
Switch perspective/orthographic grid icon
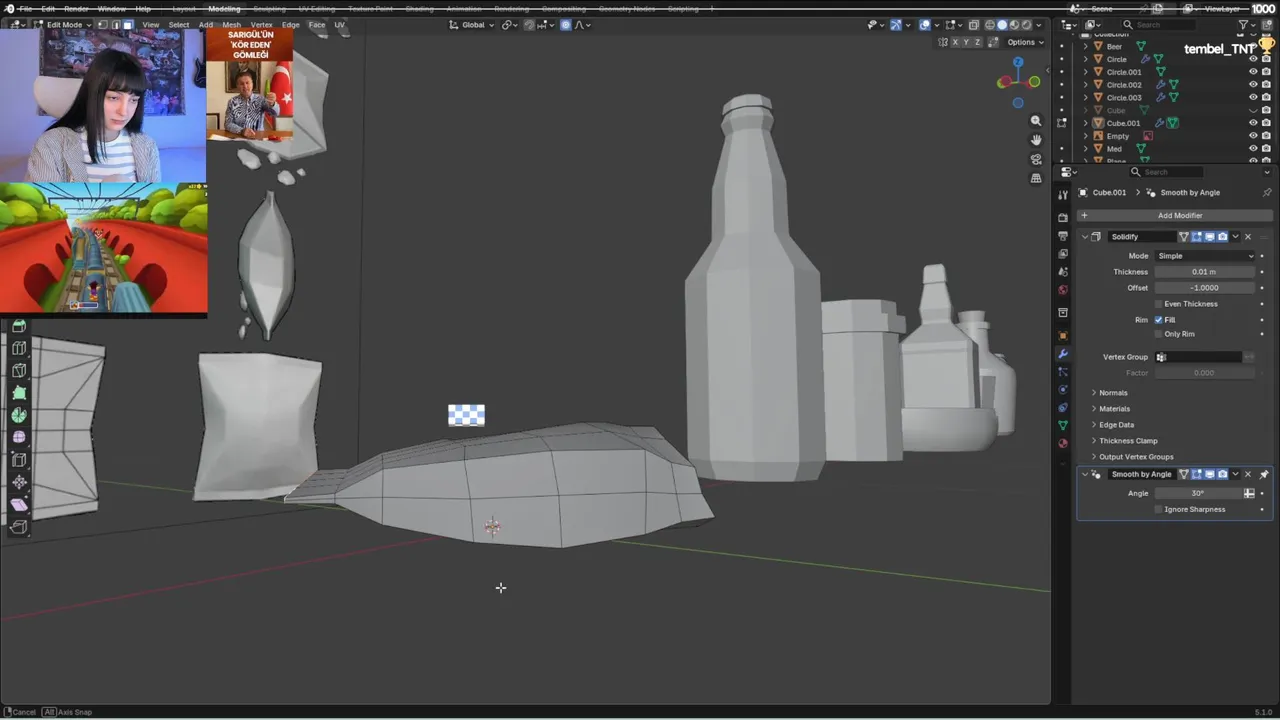[x=1036, y=178]
